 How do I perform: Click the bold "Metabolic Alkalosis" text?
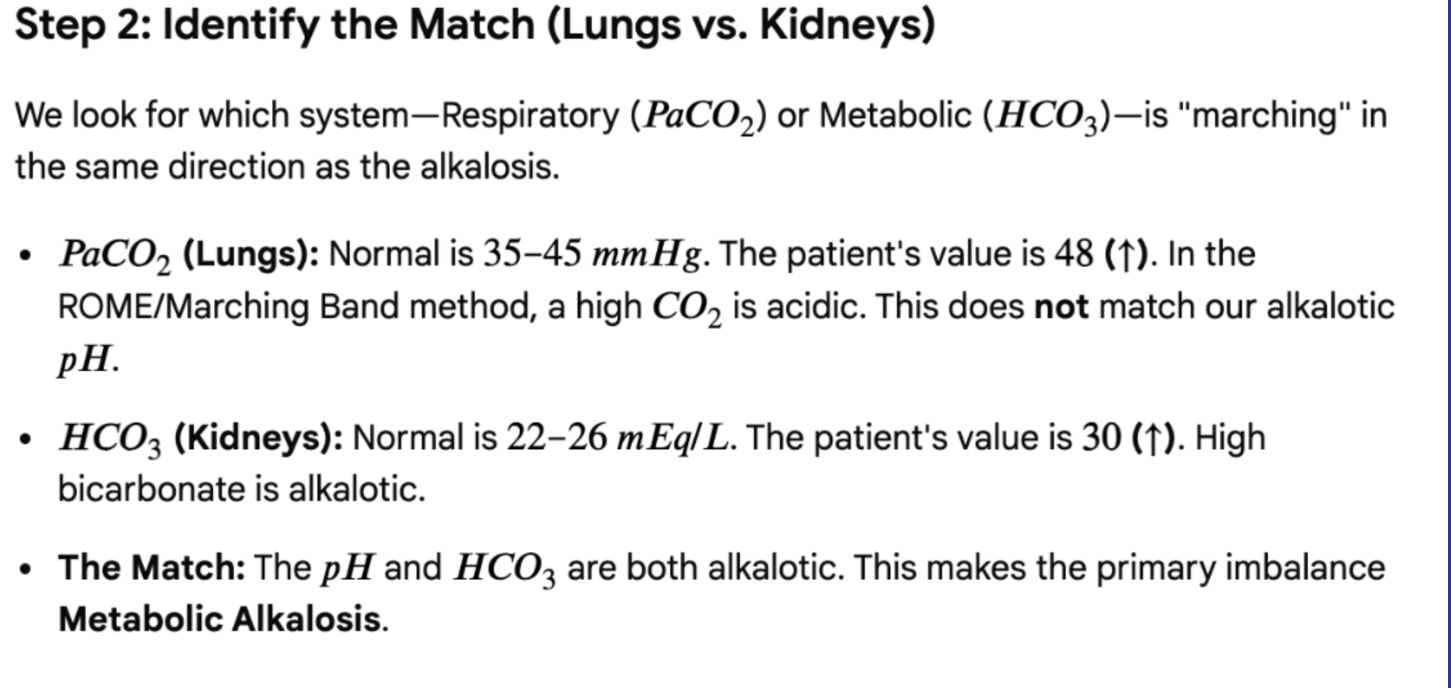pos(220,620)
